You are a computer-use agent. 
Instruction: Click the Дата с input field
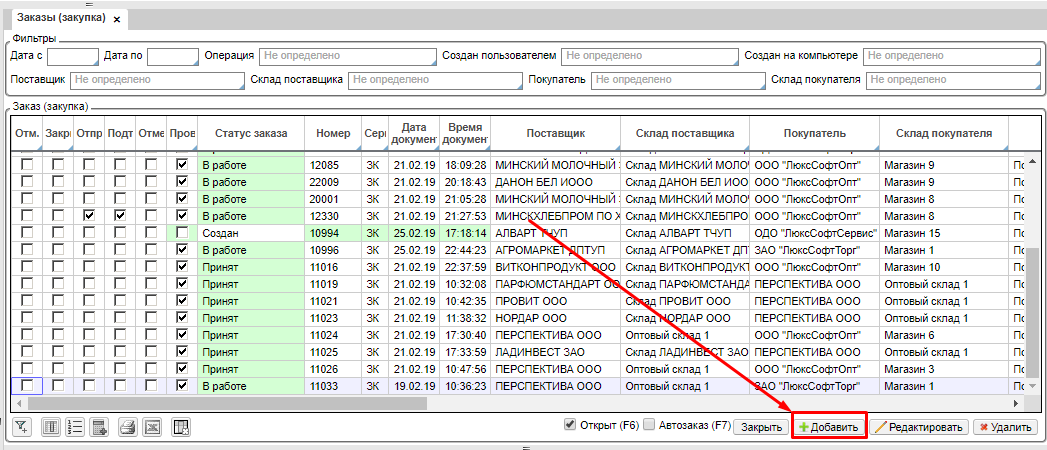[72, 56]
